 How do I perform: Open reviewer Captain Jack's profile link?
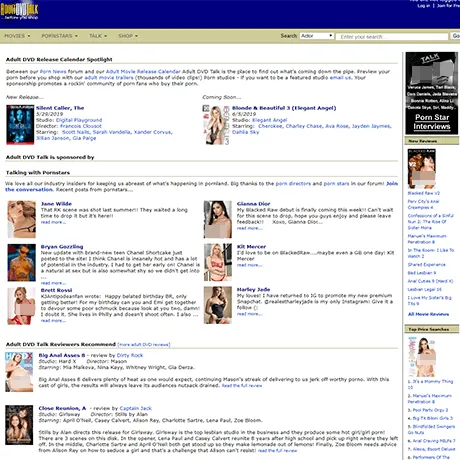pyautogui.click(x=135, y=408)
